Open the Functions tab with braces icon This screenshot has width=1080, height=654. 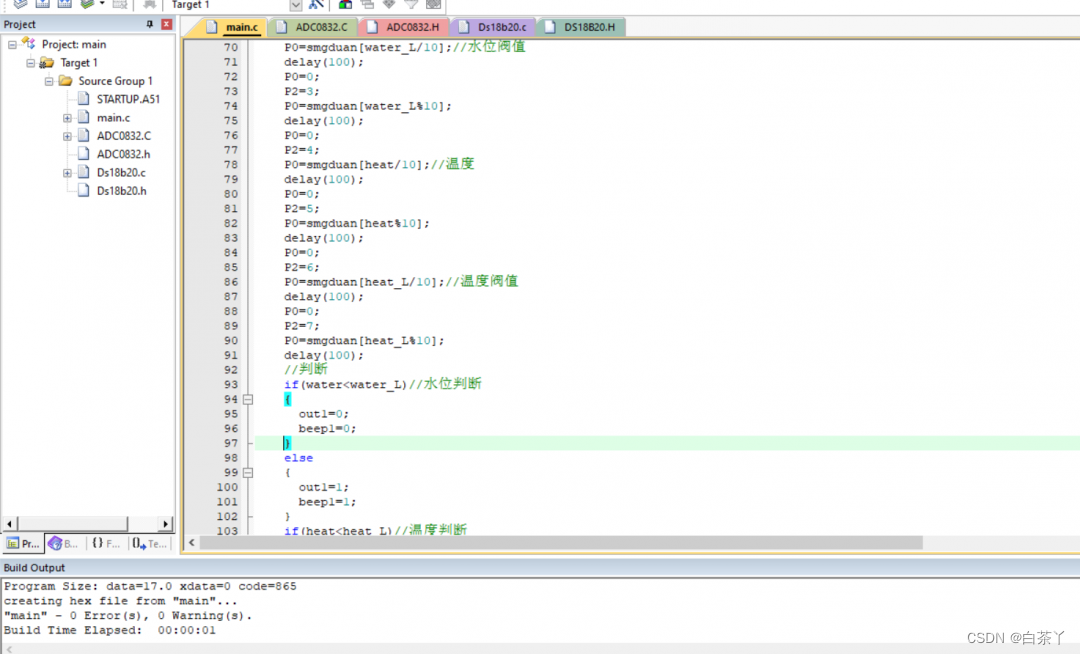coord(106,544)
